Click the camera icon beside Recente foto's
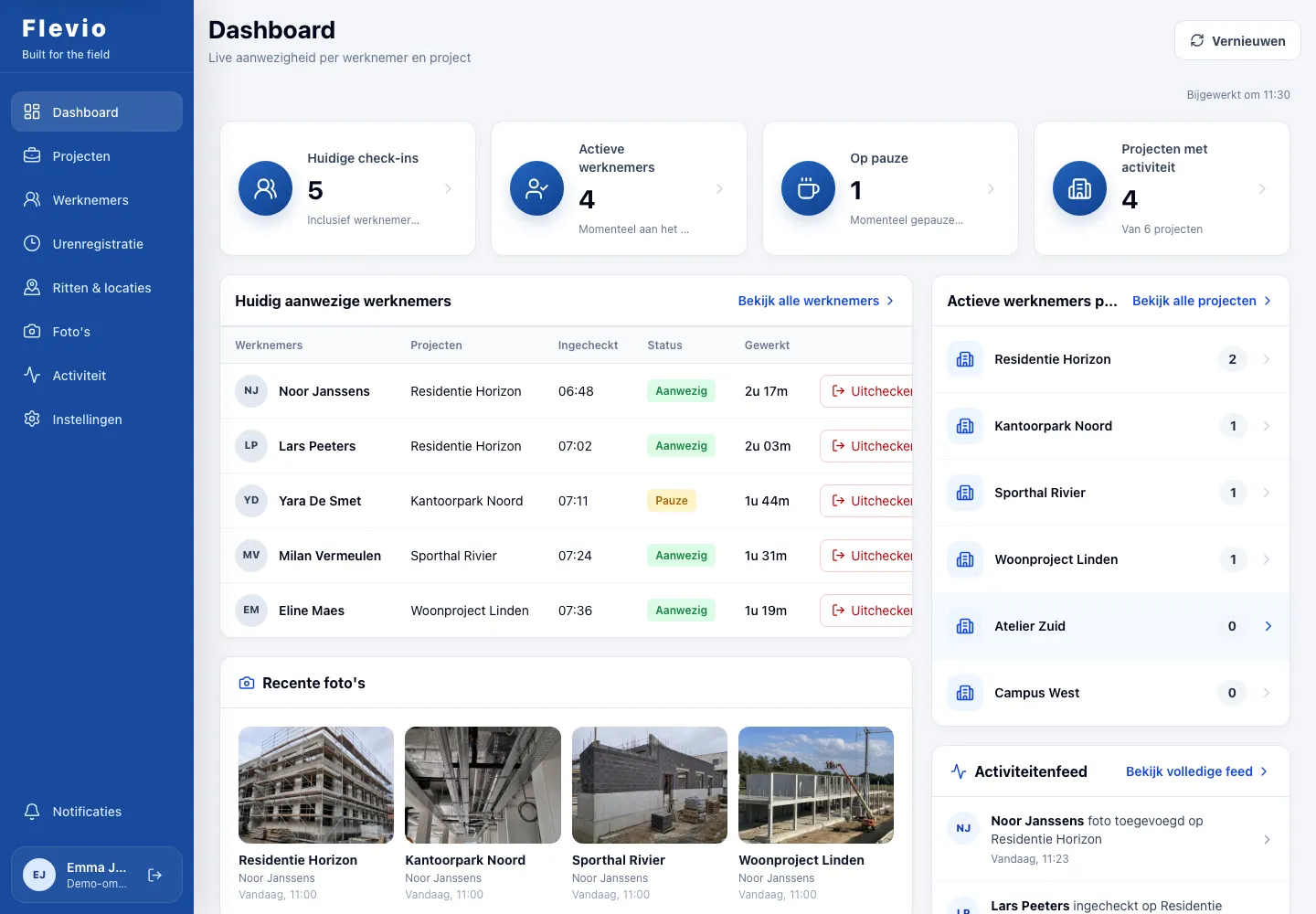This screenshot has width=1316, height=914. (x=247, y=683)
